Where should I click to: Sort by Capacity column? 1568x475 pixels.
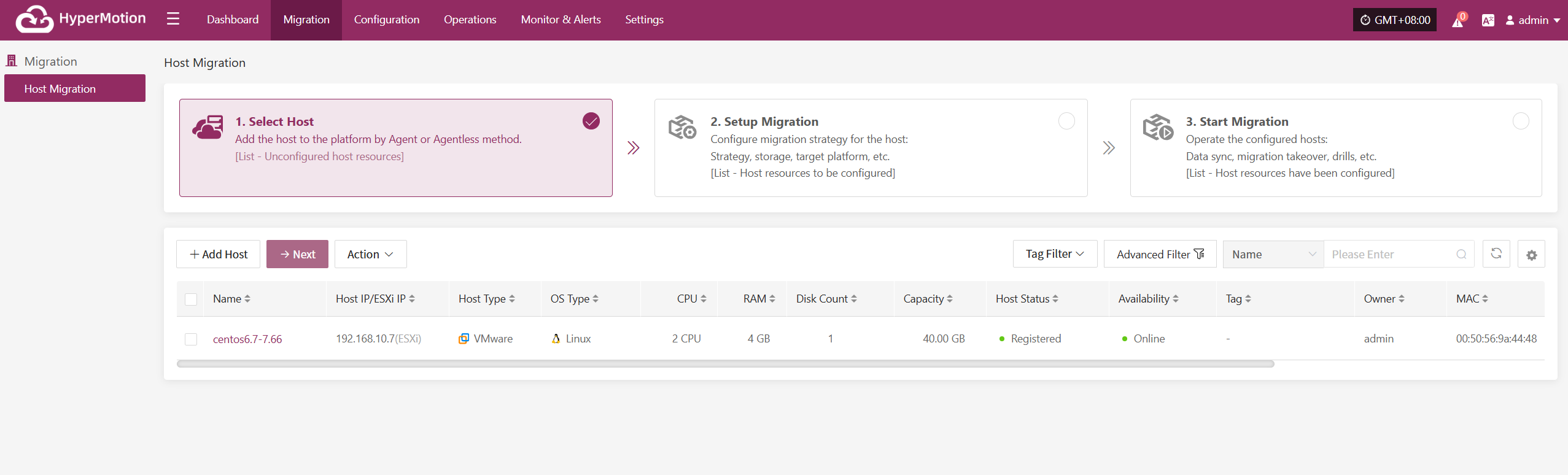click(950, 299)
